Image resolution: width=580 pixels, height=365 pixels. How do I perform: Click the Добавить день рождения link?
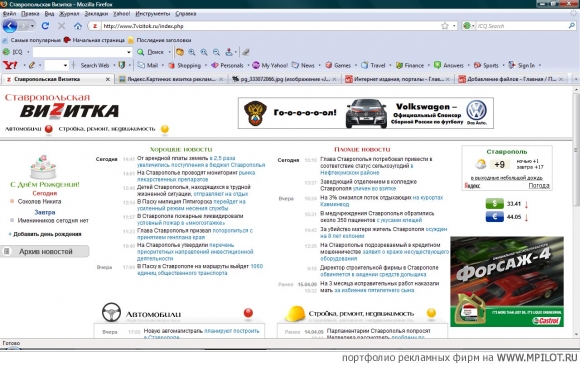click(47, 234)
